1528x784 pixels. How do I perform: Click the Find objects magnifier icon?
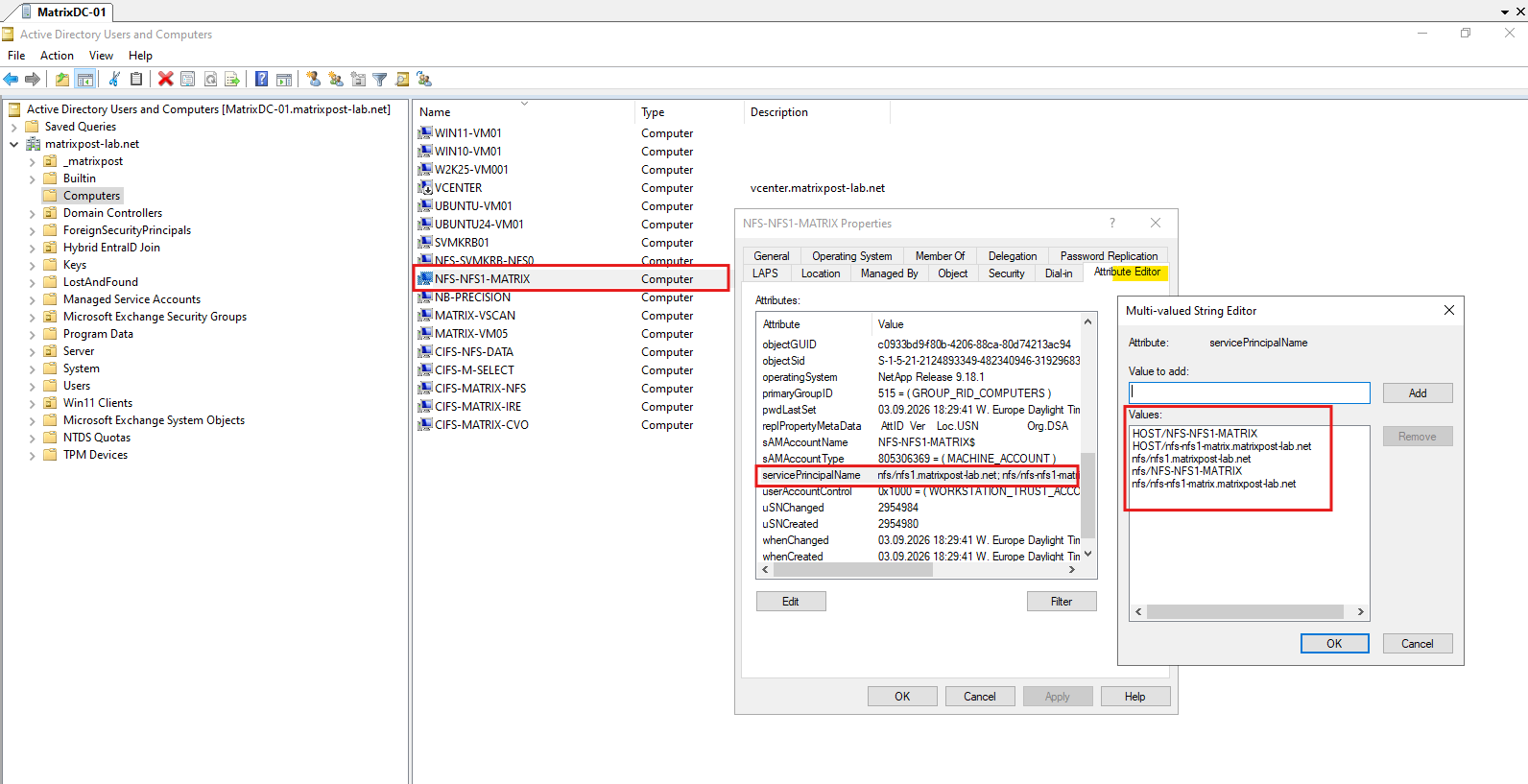pyautogui.click(x=402, y=79)
